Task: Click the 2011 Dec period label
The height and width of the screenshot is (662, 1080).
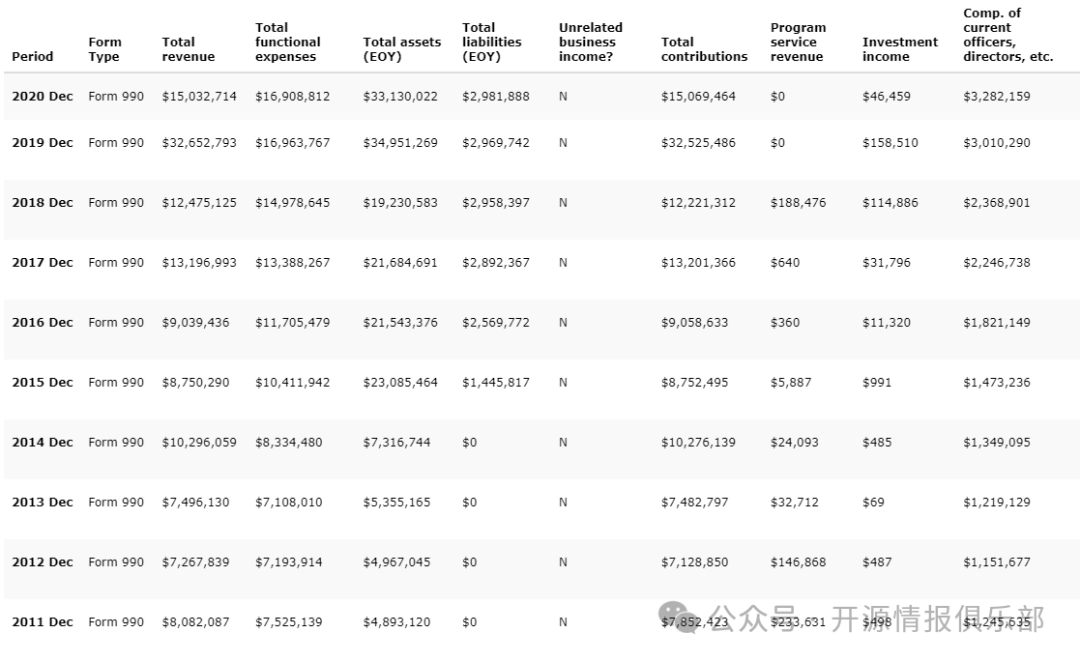Action: pos(42,622)
